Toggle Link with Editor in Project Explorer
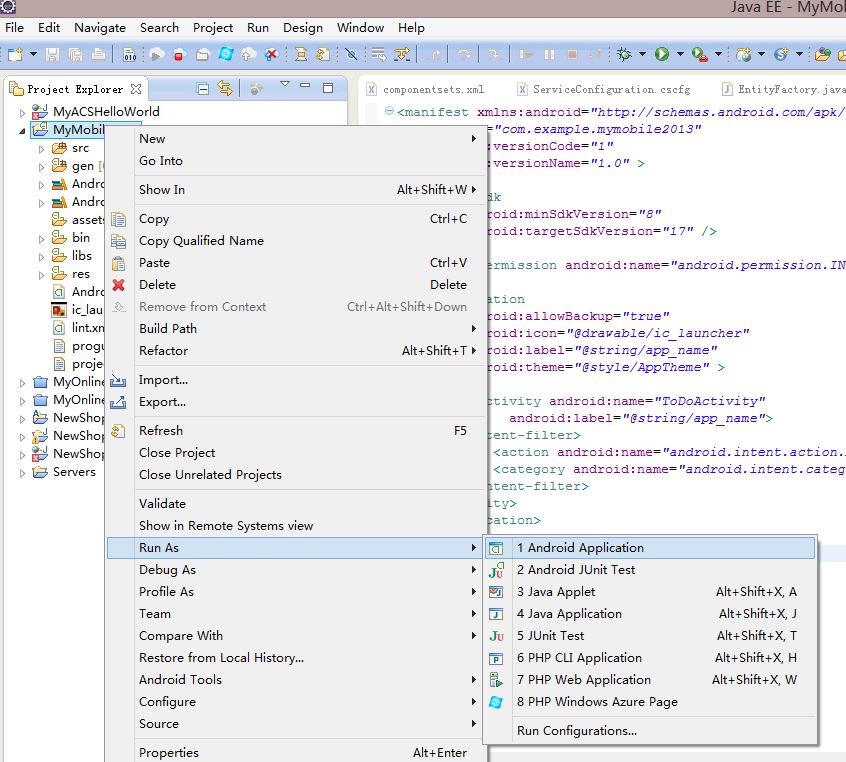The height and width of the screenshot is (762, 846). point(225,89)
